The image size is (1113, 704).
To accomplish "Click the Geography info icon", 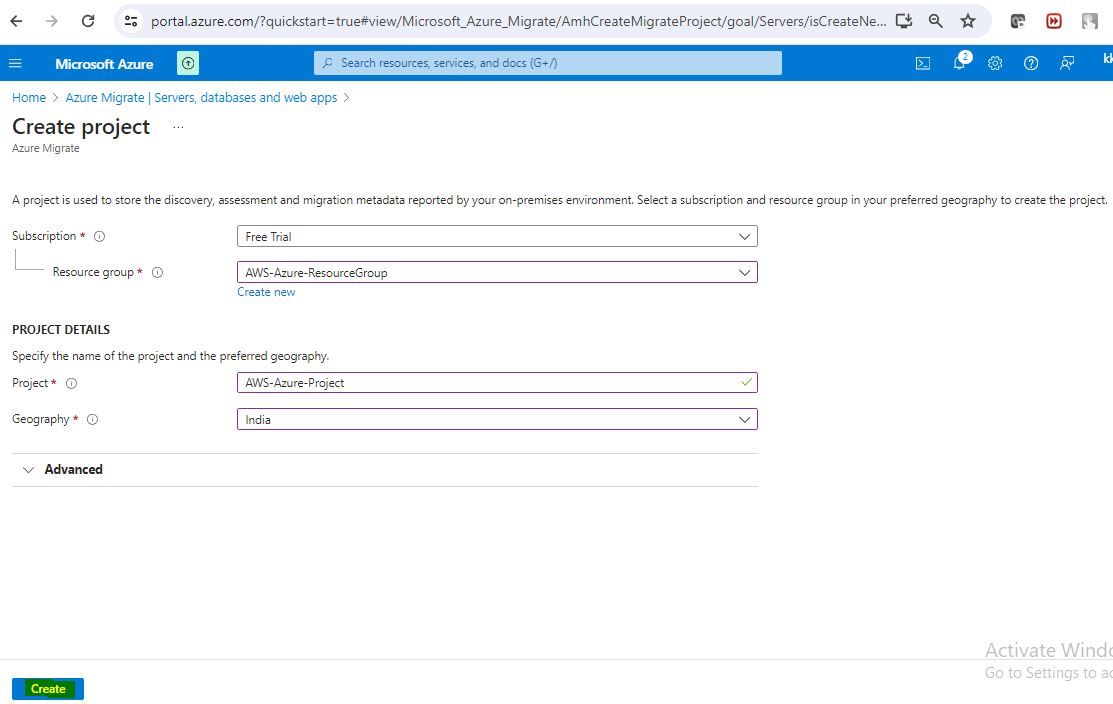I will point(92,420).
